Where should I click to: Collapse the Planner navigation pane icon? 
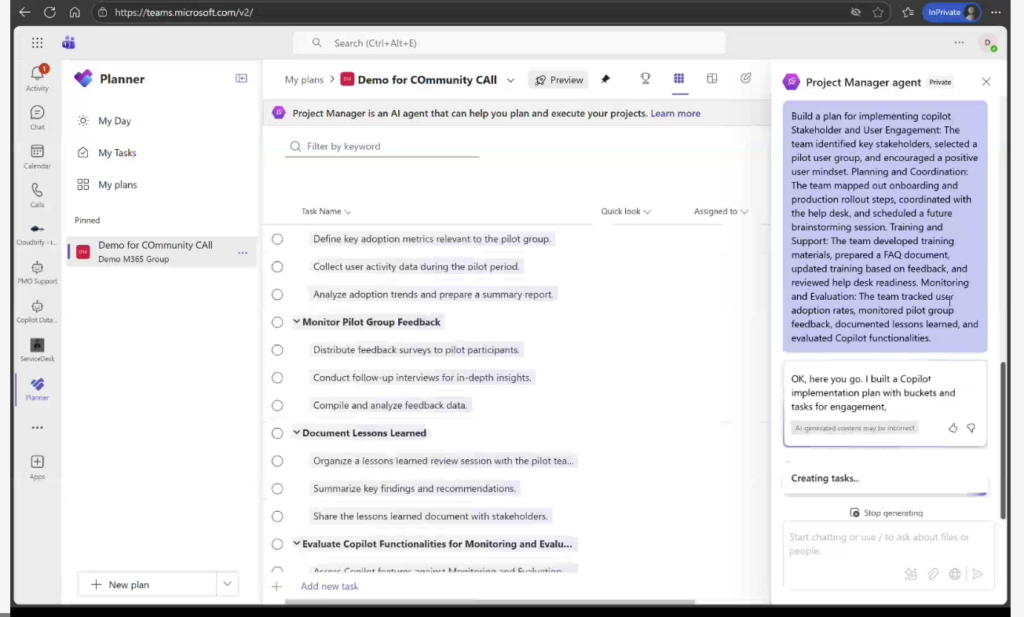point(241,79)
